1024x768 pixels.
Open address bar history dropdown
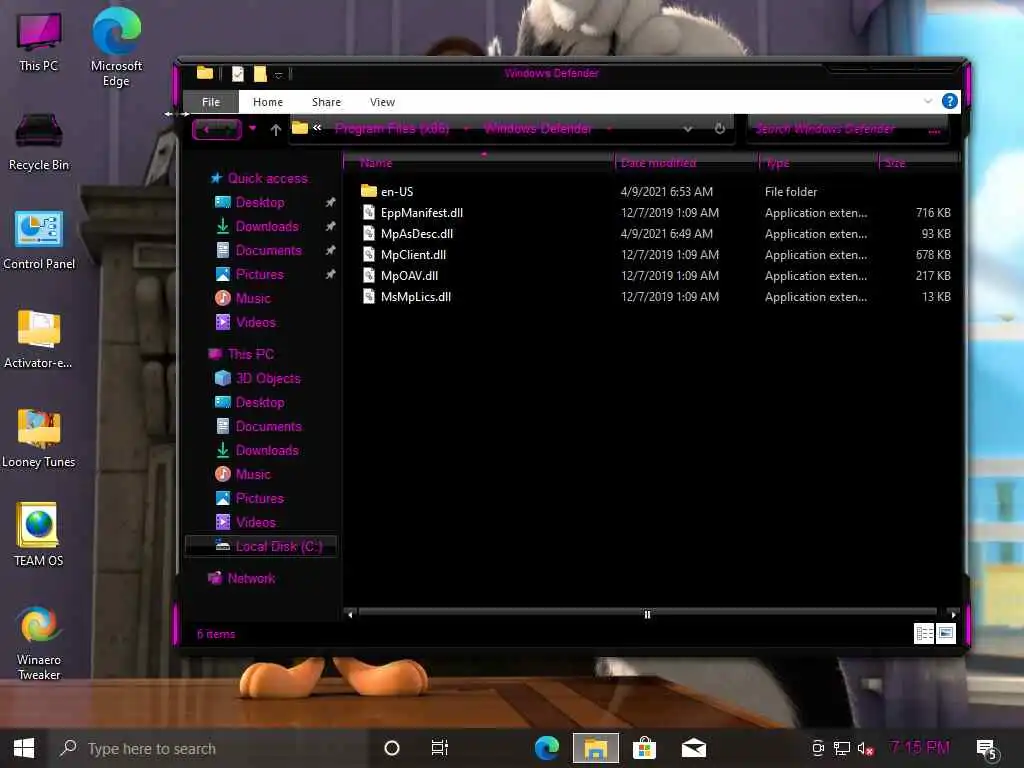(x=688, y=129)
